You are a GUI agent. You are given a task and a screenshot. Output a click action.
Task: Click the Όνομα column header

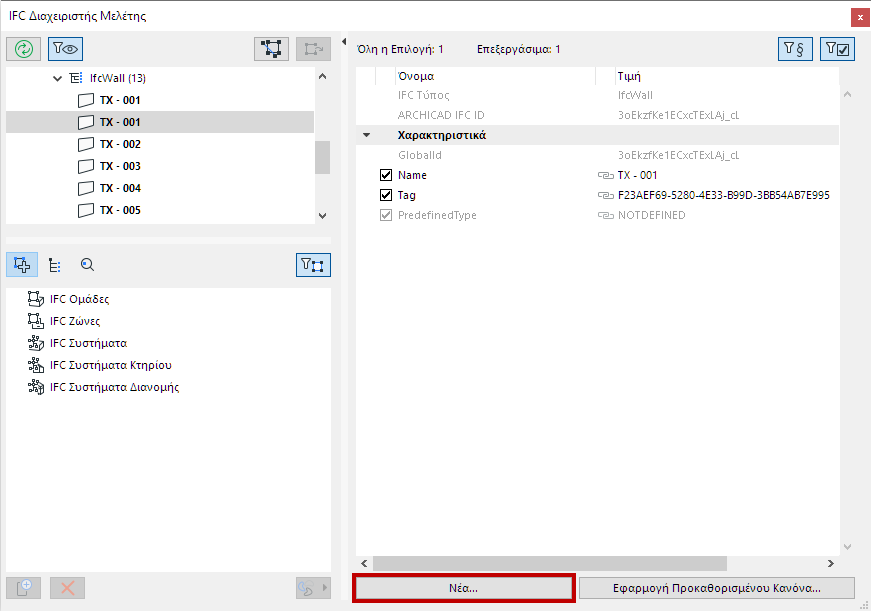416,76
